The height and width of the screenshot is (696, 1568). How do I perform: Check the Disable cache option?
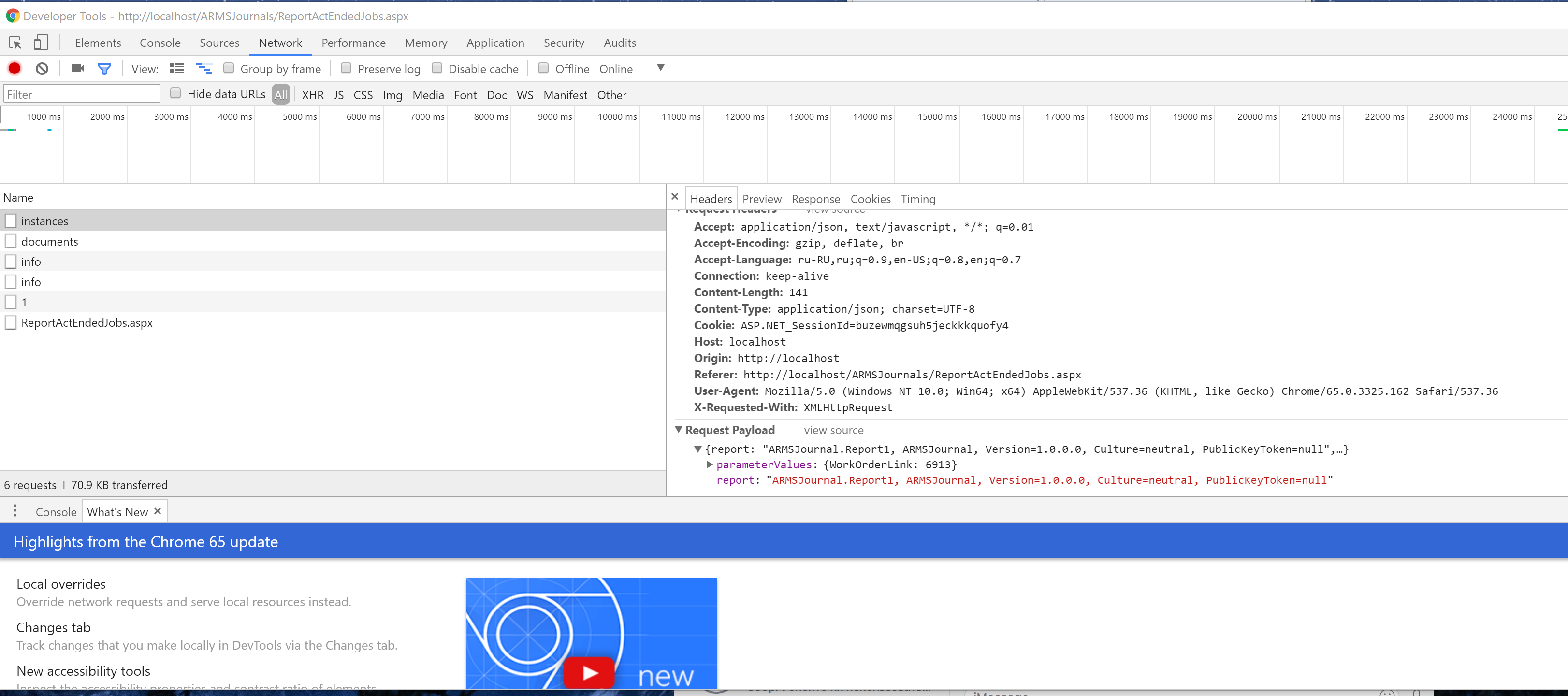tap(436, 68)
